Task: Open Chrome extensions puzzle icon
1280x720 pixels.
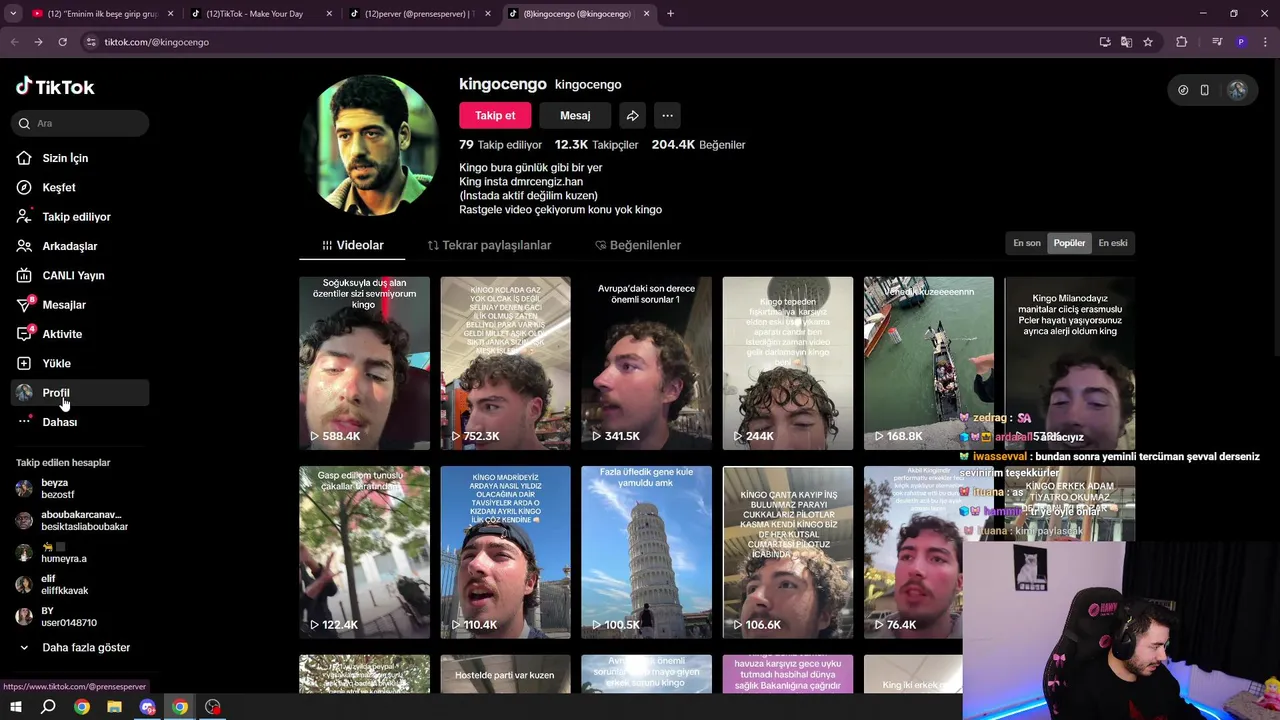Action: click(1182, 42)
